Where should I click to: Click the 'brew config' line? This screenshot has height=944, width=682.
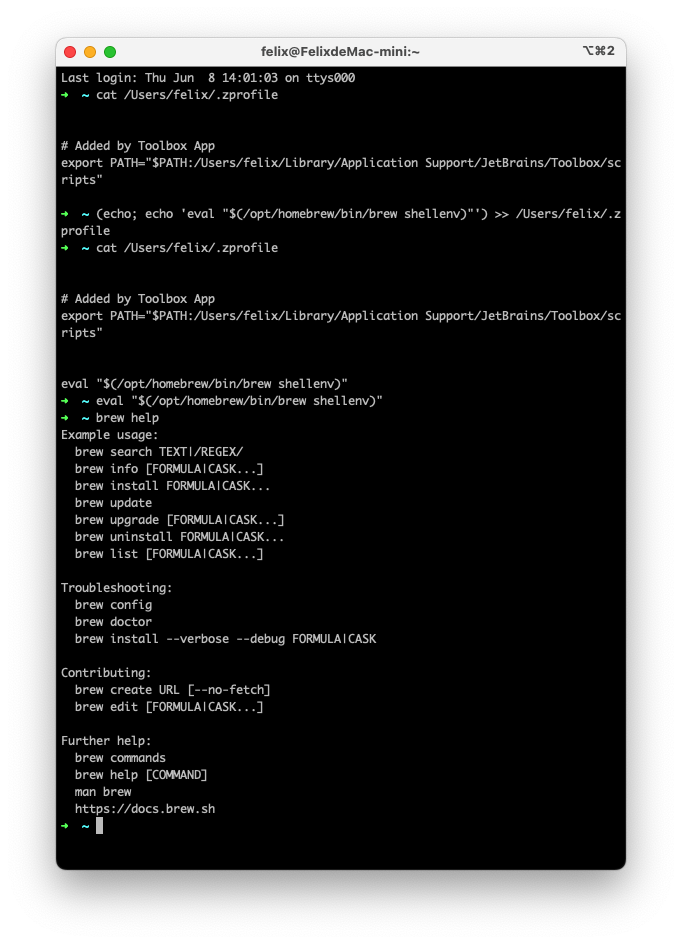(x=113, y=605)
